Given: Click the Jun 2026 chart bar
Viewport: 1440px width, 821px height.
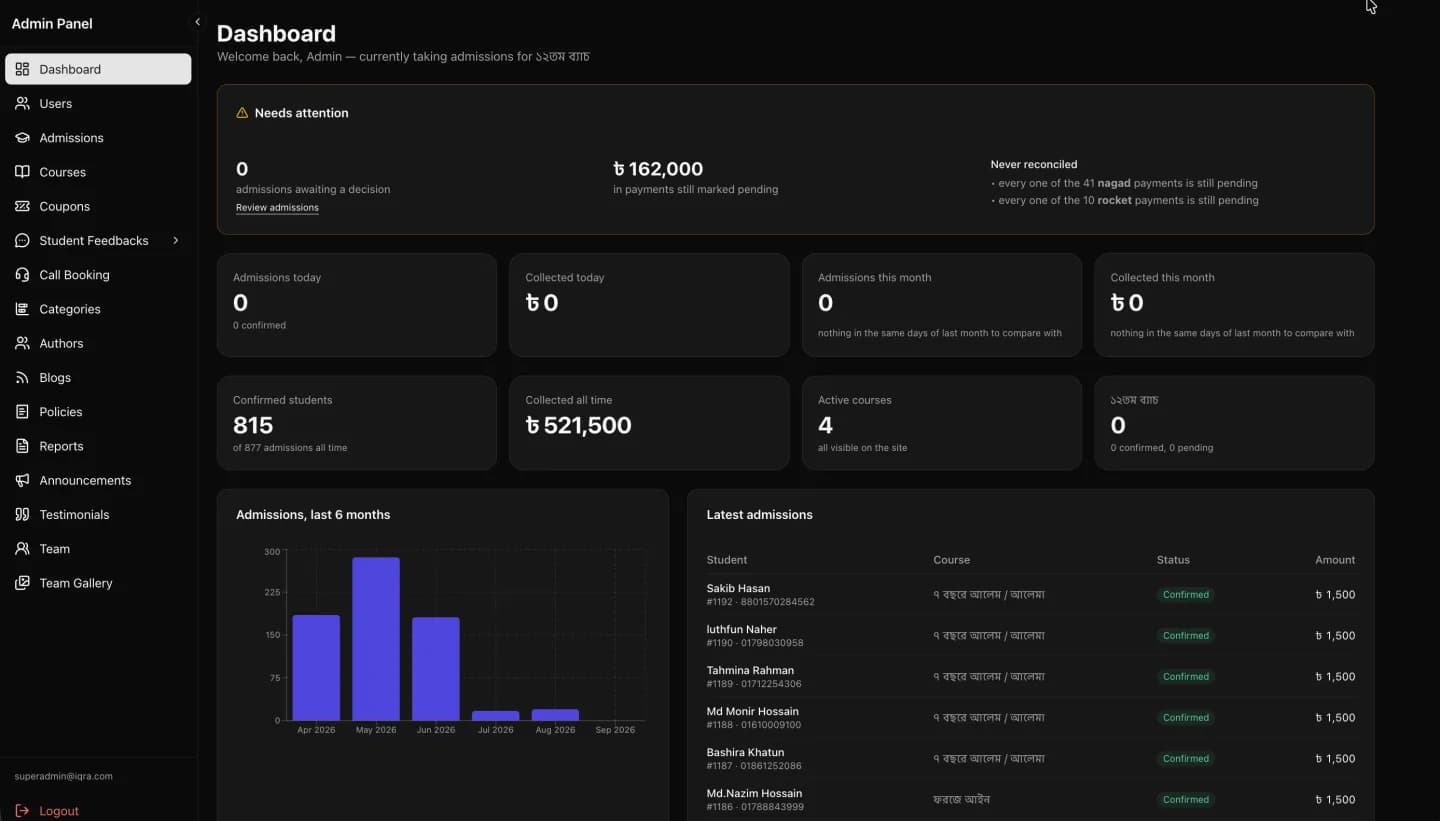Looking at the screenshot, I should click(x=436, y=669).
